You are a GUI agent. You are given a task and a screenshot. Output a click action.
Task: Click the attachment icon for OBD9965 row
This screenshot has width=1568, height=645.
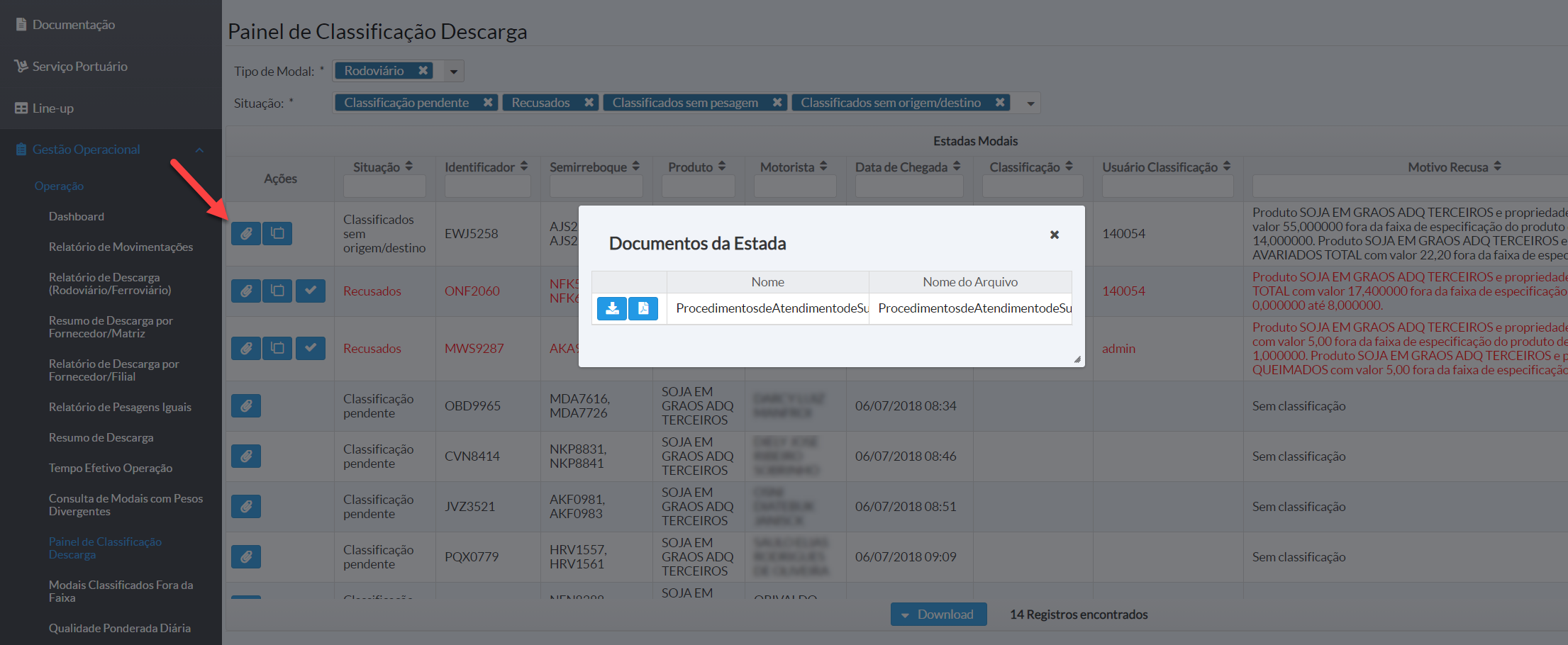(x=245, y=406)
